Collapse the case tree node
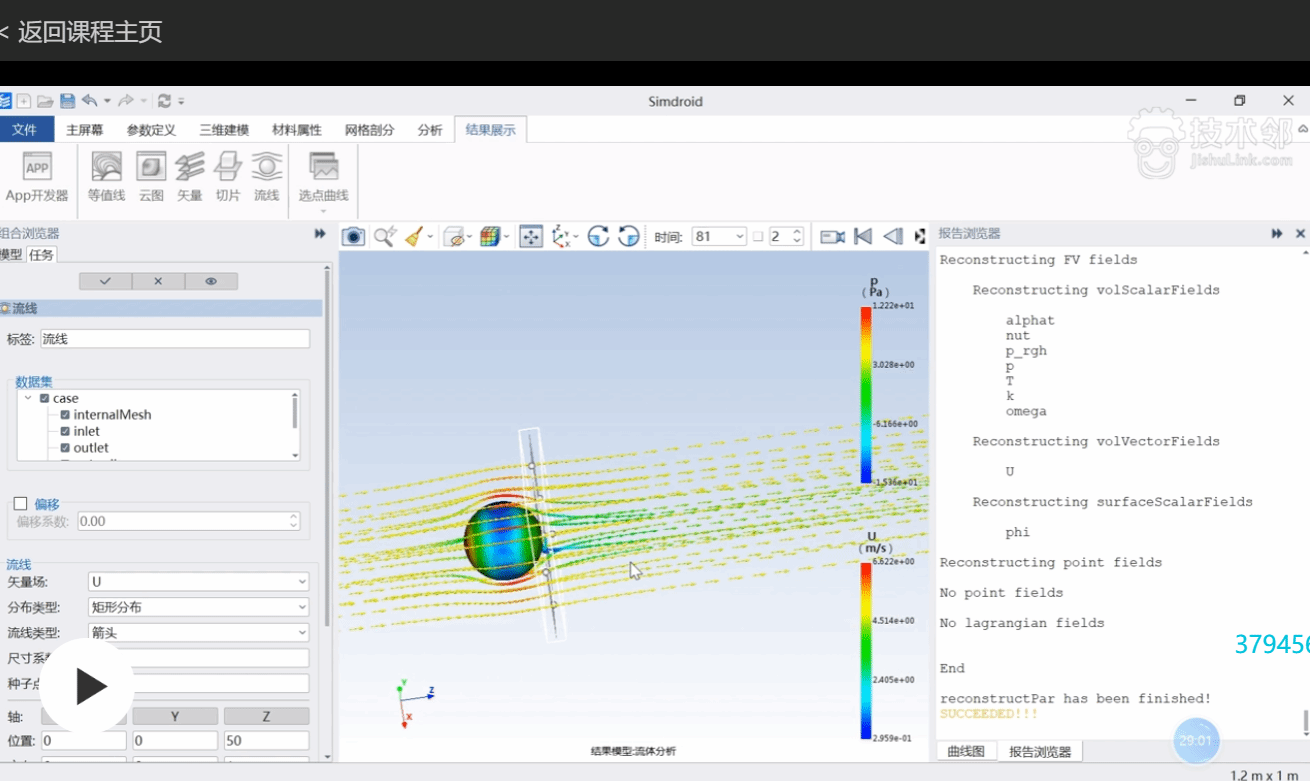 coord(28,398)
